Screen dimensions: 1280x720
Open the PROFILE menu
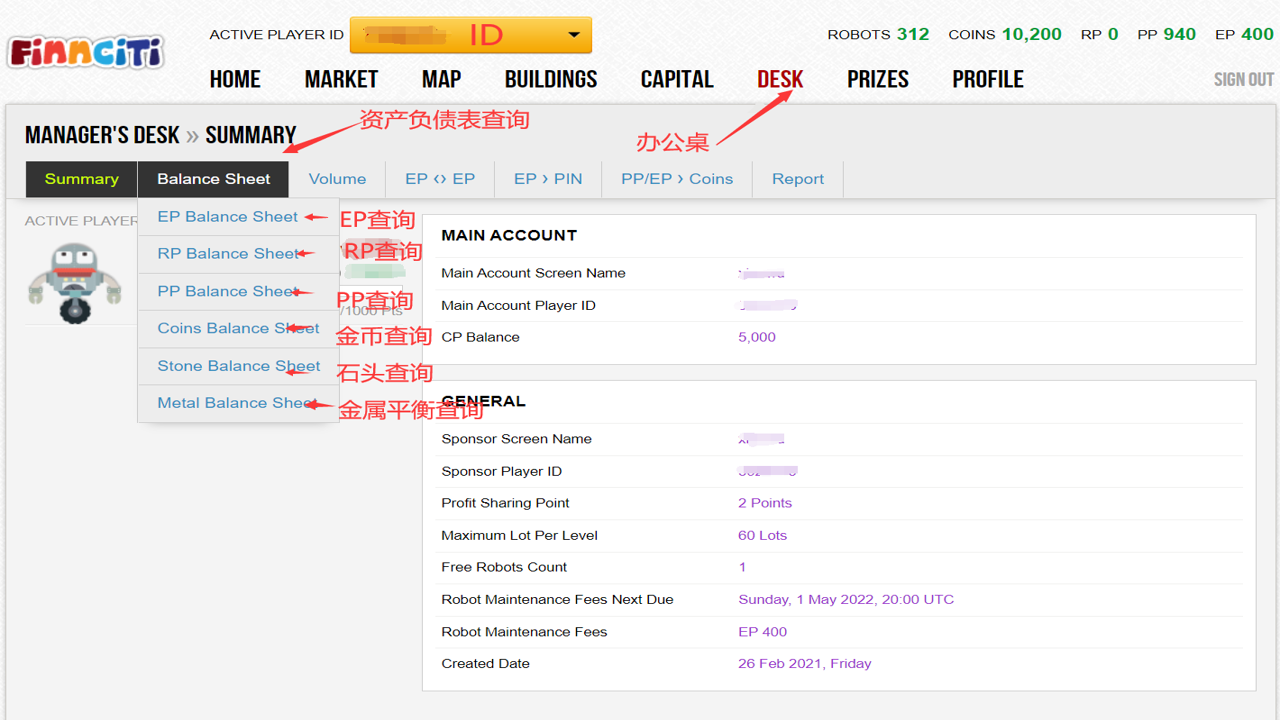[988, 80]
